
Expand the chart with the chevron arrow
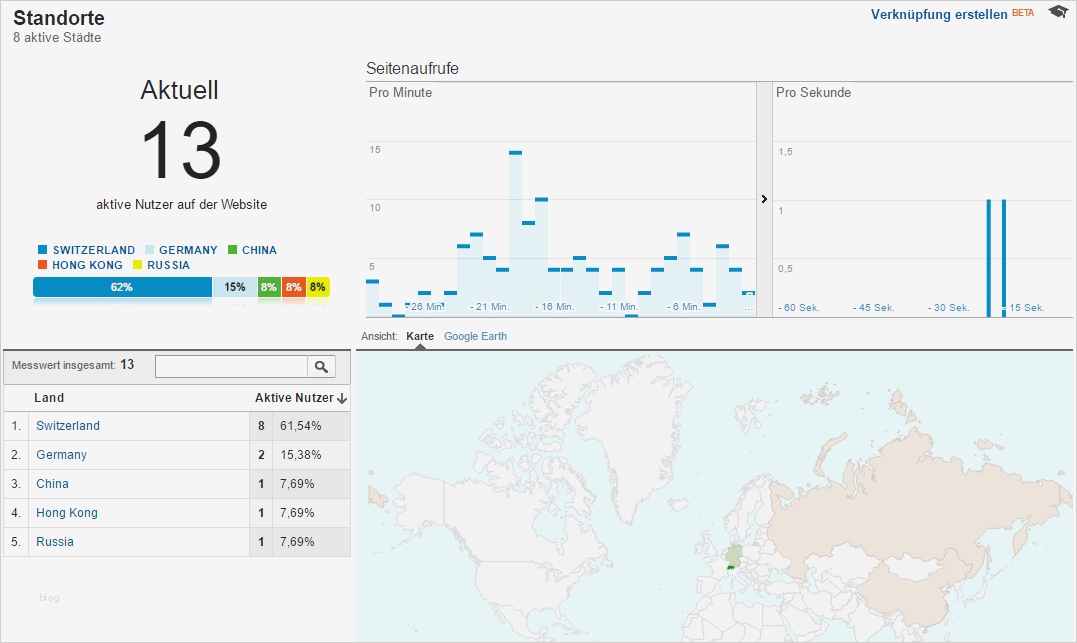point(764,199)
